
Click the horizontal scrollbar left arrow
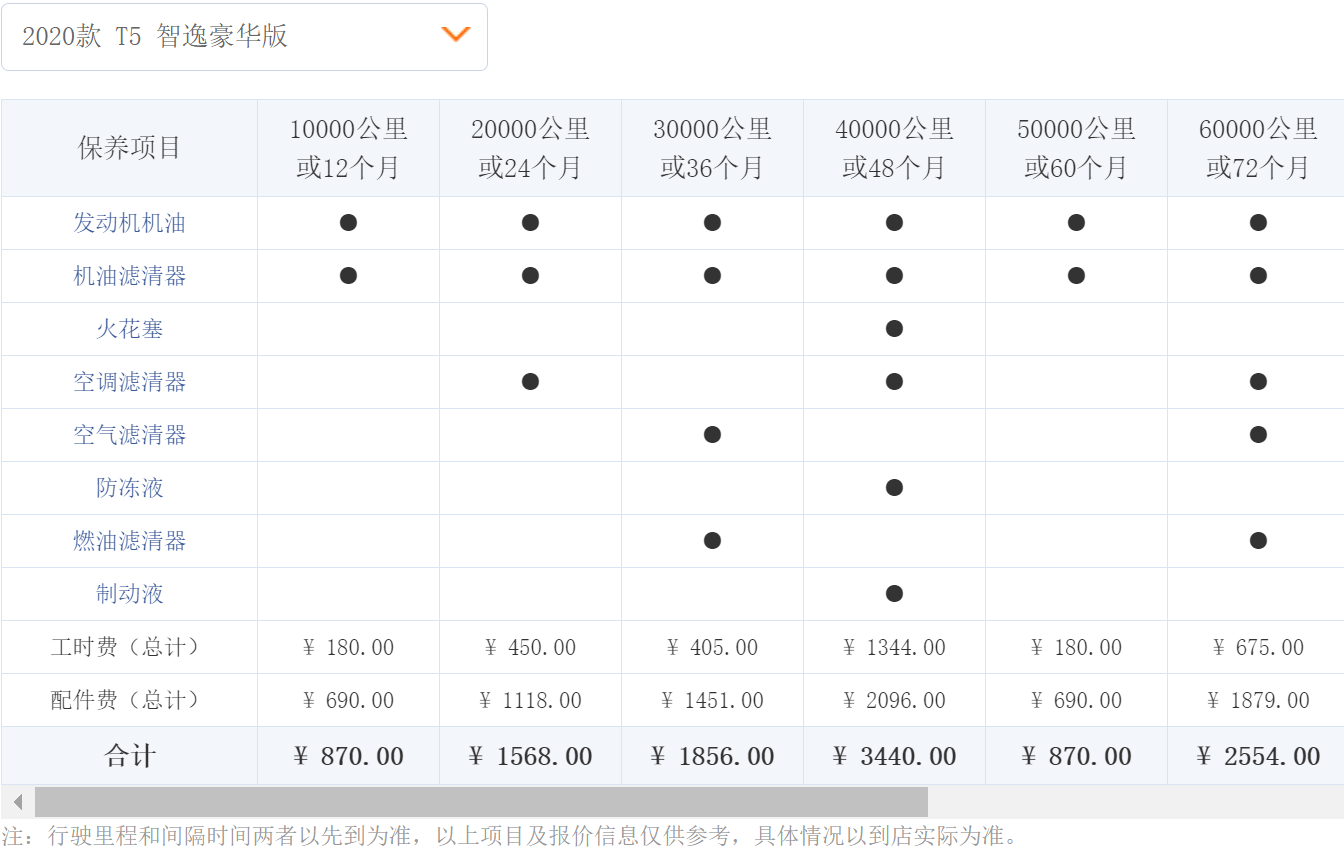[17, 802]
